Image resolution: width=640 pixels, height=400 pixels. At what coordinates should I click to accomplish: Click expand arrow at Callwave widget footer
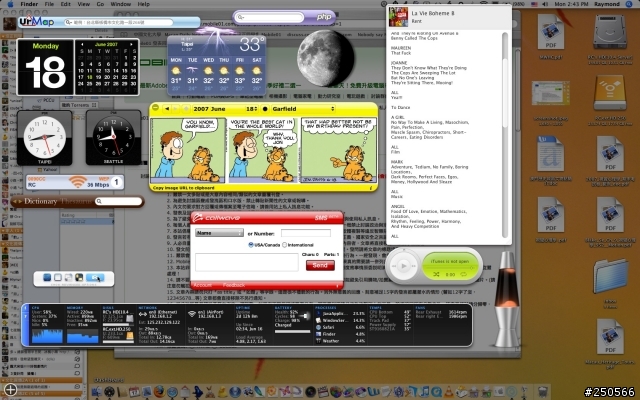point(337,286)
